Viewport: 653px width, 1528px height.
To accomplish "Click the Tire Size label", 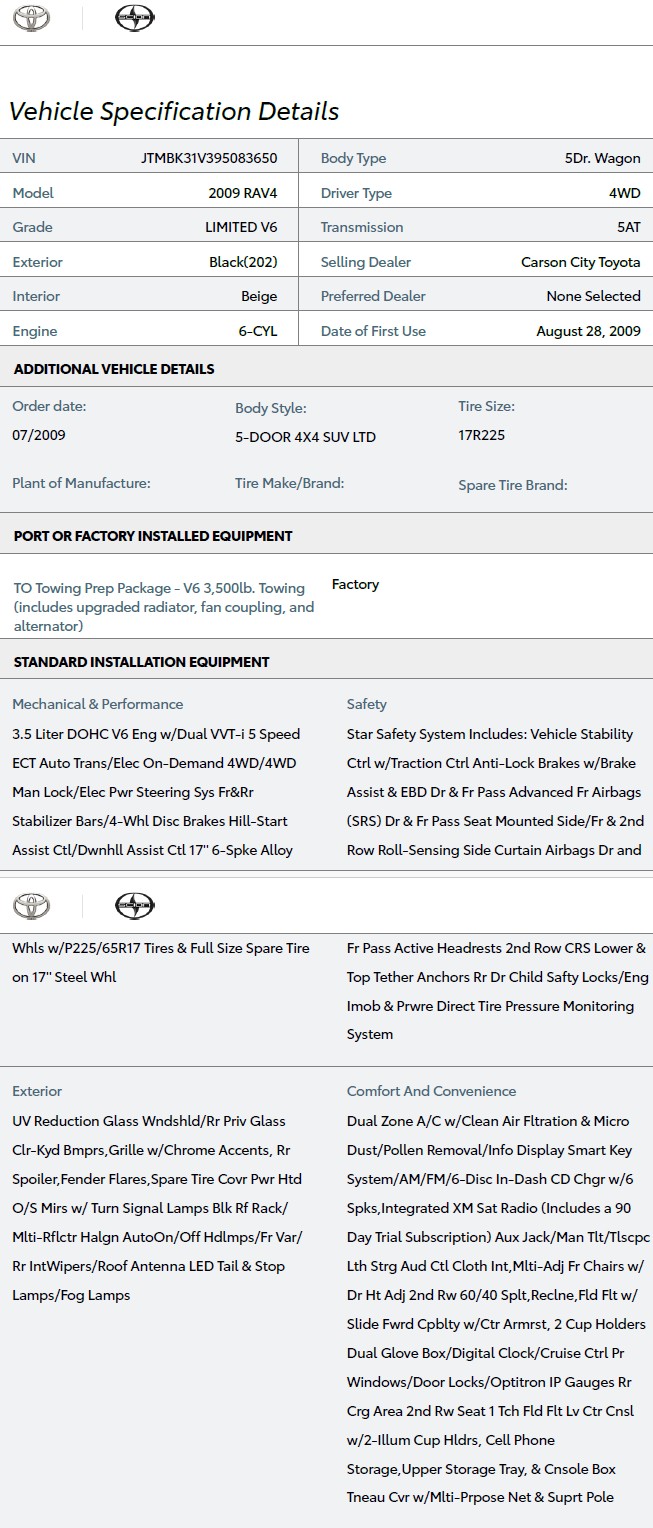I will click(486, 406).
